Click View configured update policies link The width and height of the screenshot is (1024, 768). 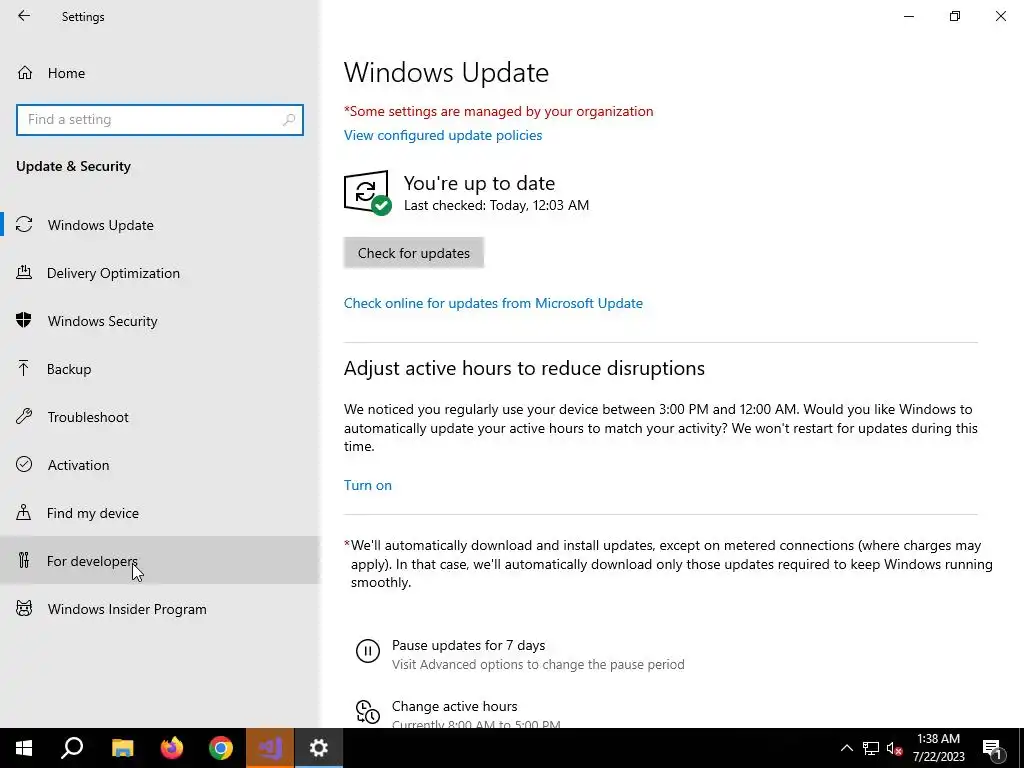coord(443,135)
